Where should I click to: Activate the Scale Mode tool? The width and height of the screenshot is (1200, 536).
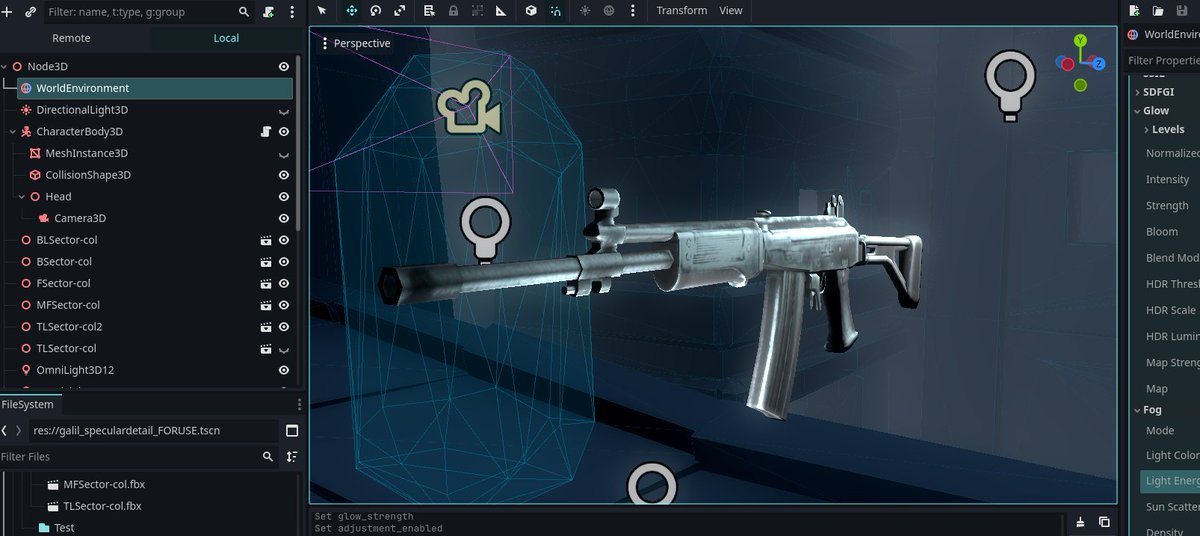point(400,11)
